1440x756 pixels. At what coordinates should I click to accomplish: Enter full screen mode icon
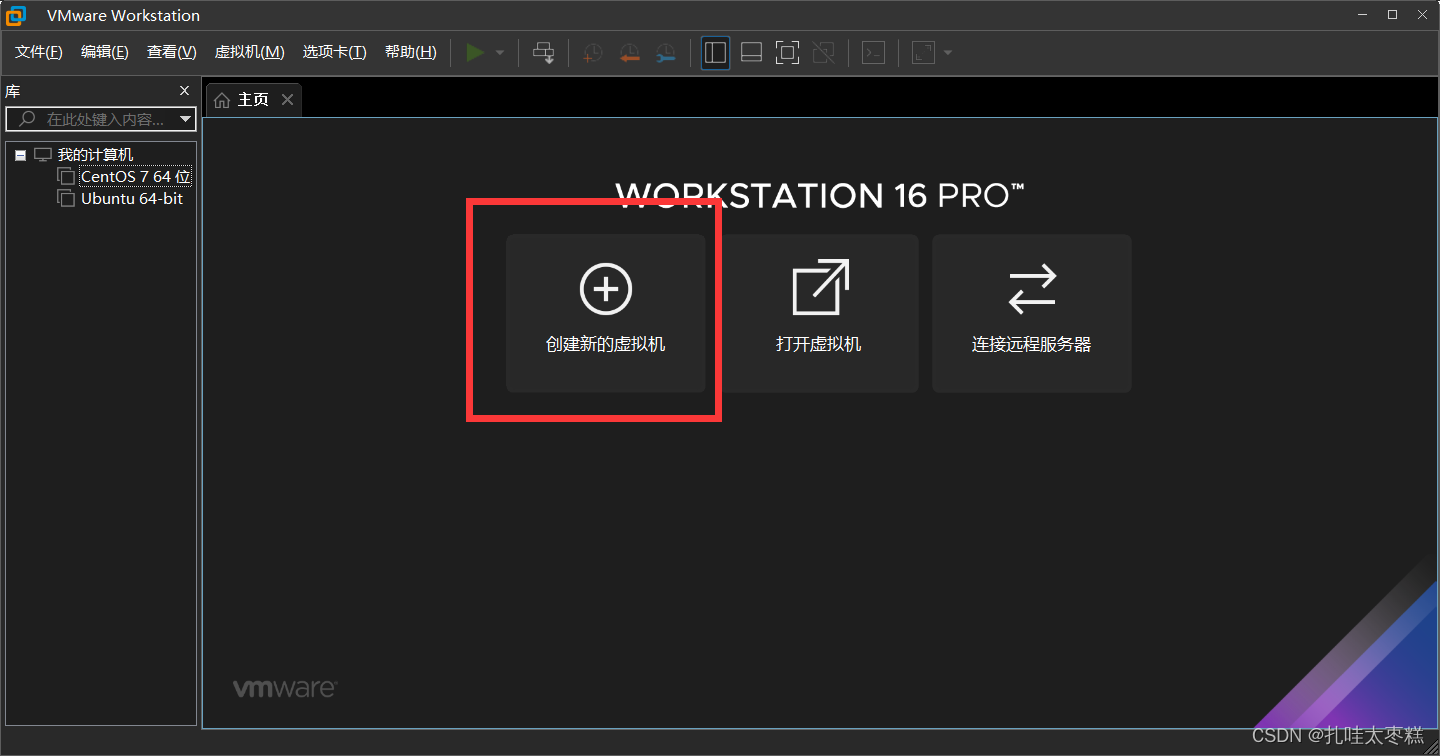click(x=788, y=53)
